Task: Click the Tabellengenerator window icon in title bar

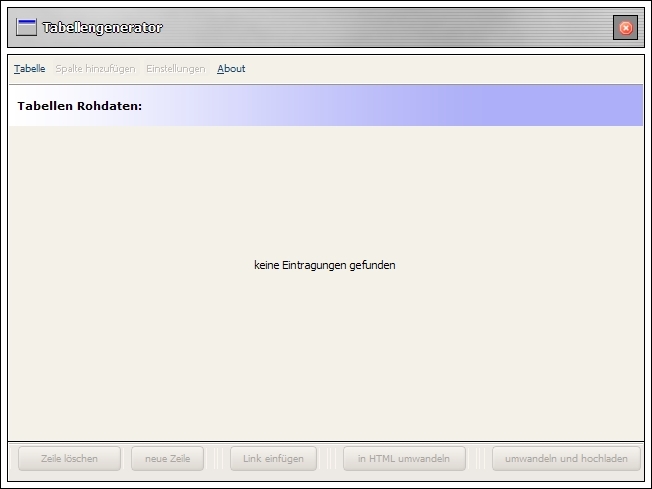Action: (x=27, y=28)
